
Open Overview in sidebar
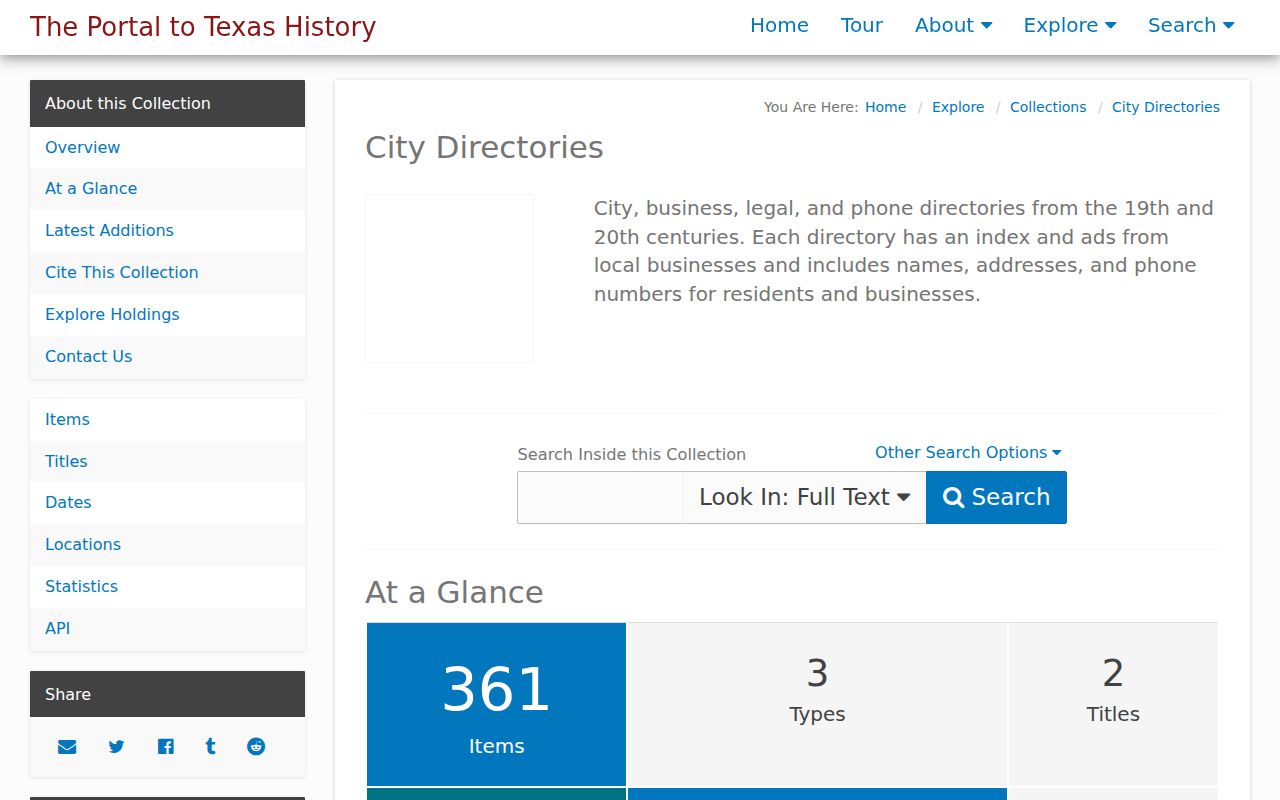tap(167, 147)
